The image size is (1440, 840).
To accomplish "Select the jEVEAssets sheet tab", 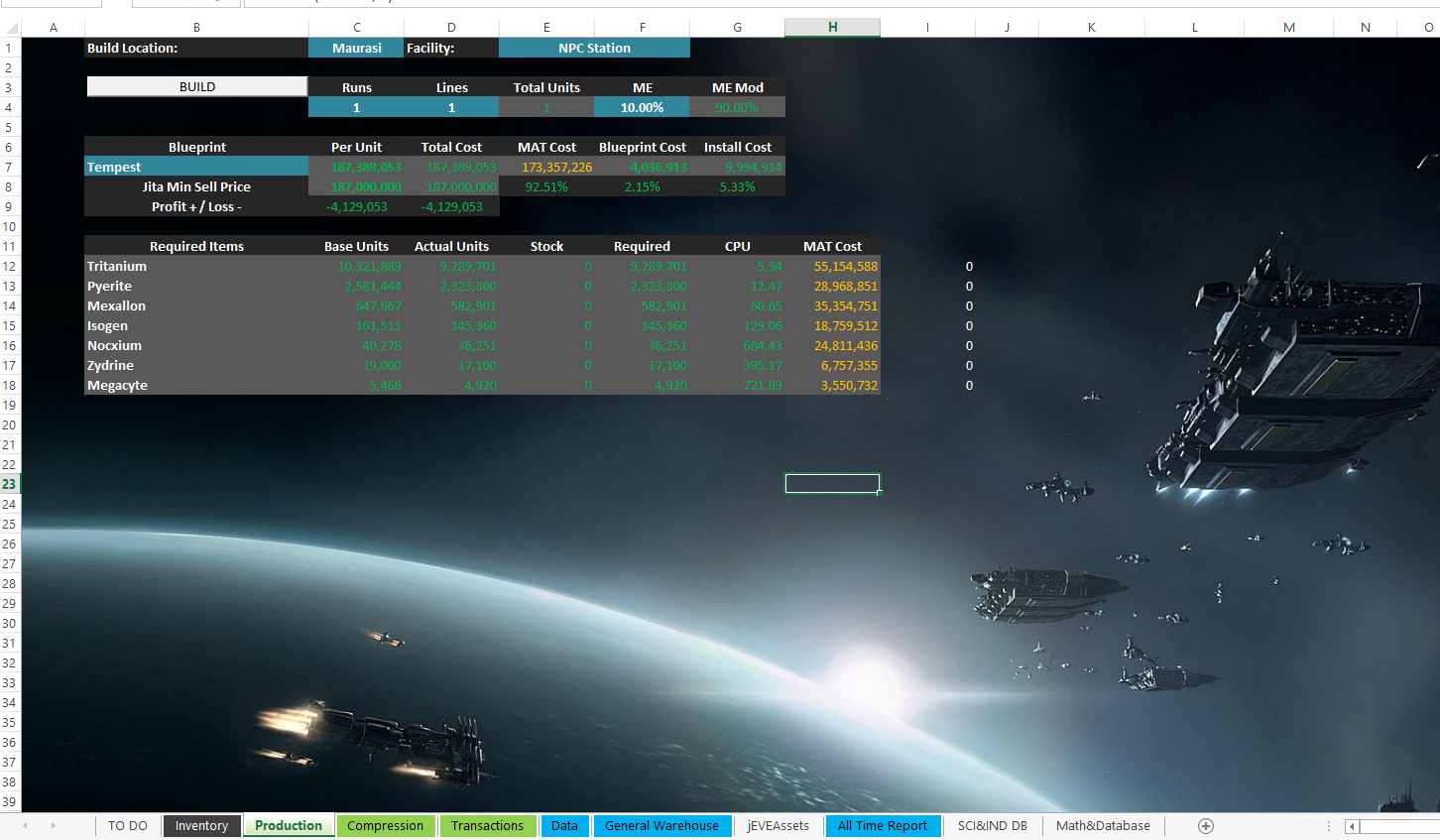I will 778,826.
